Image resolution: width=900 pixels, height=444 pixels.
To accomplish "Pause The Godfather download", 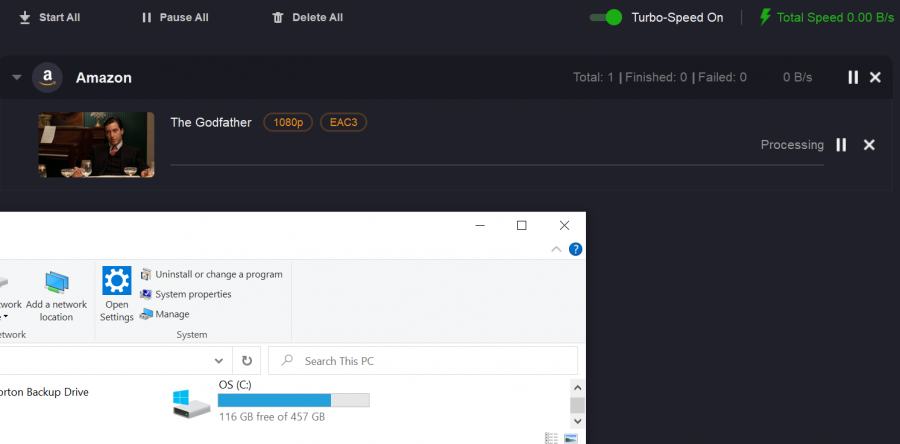I will 841,145.
